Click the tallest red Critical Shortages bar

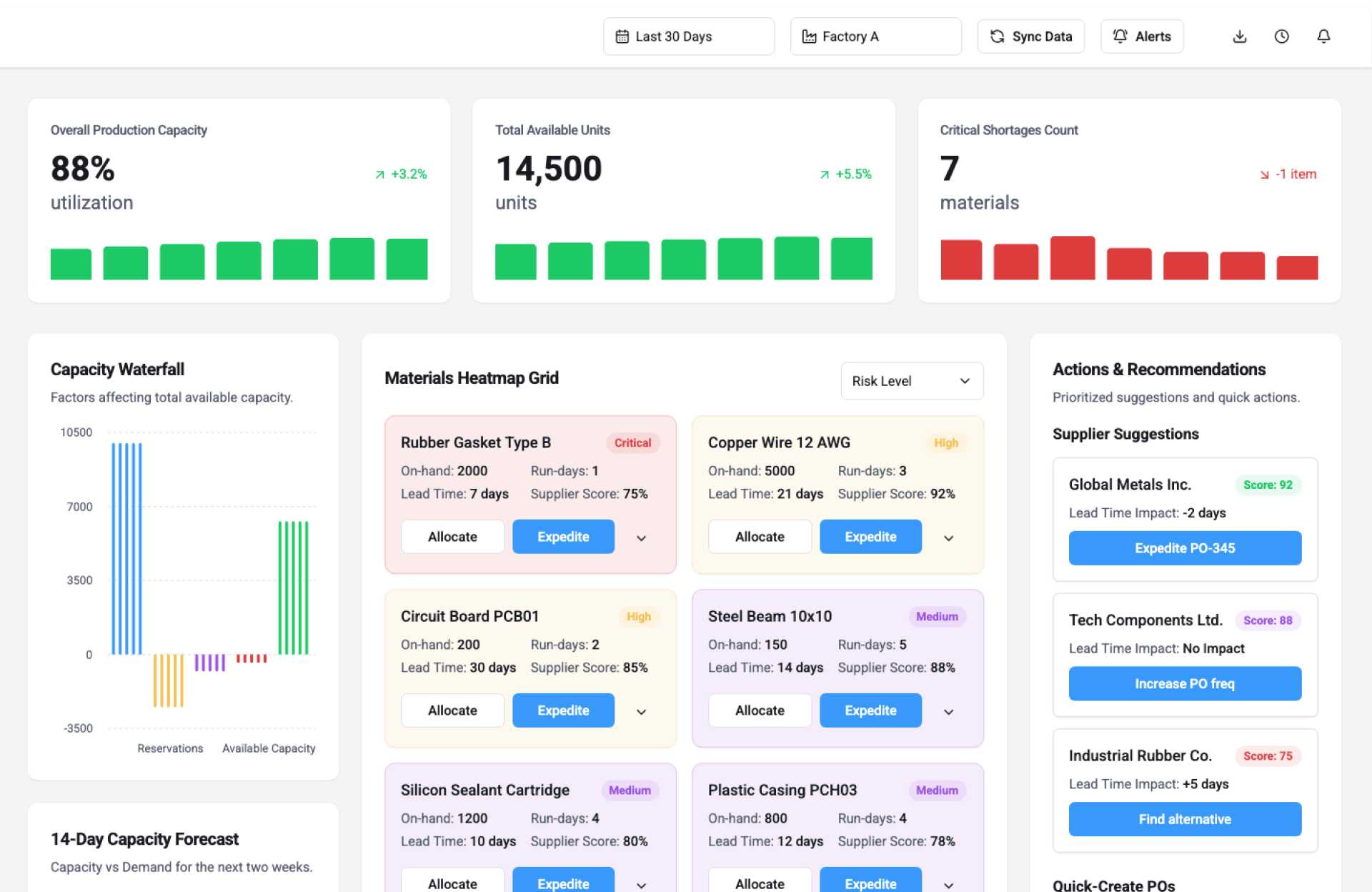click(1072, 258)
